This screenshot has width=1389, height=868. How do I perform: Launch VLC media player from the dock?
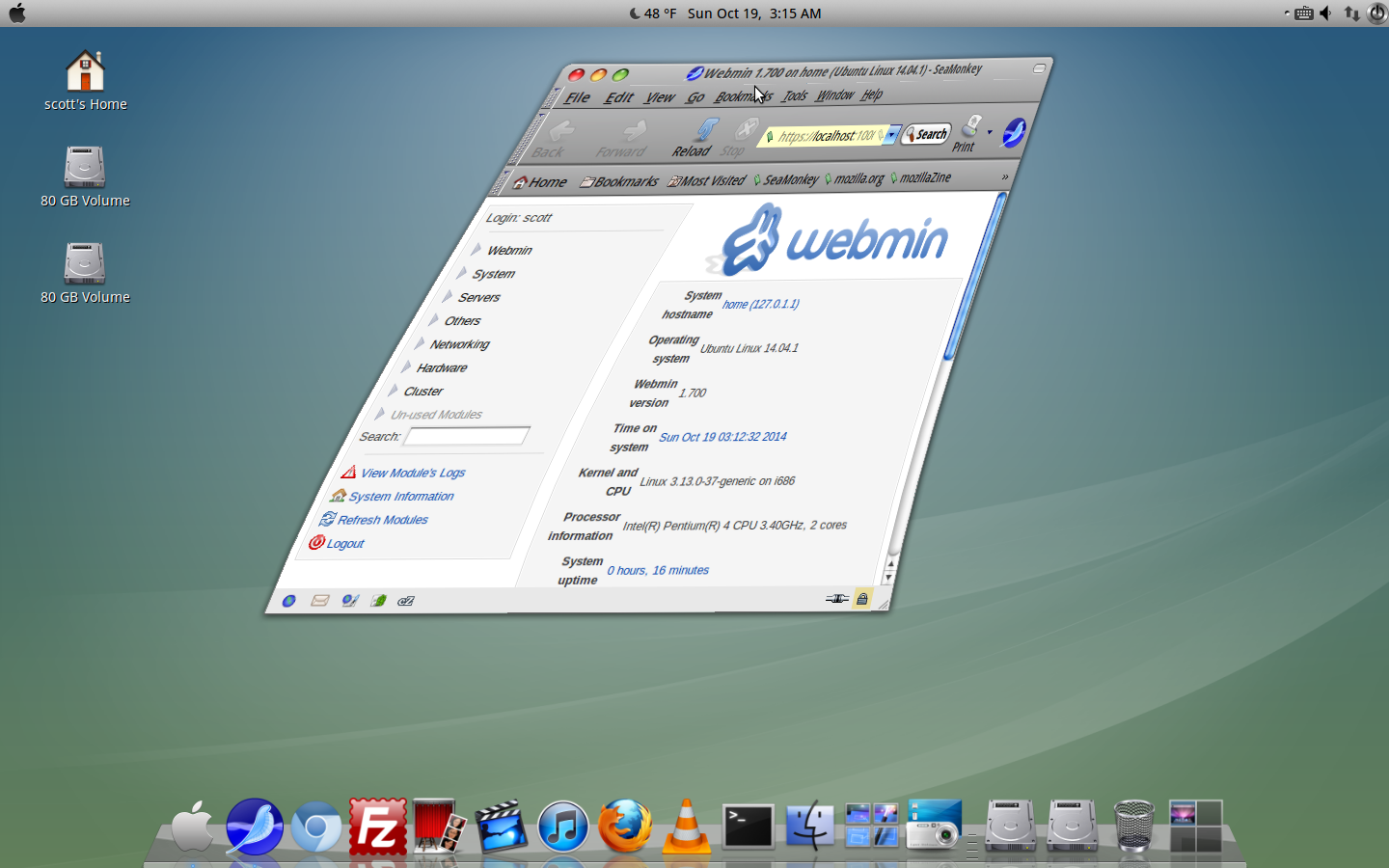[687, 827]
